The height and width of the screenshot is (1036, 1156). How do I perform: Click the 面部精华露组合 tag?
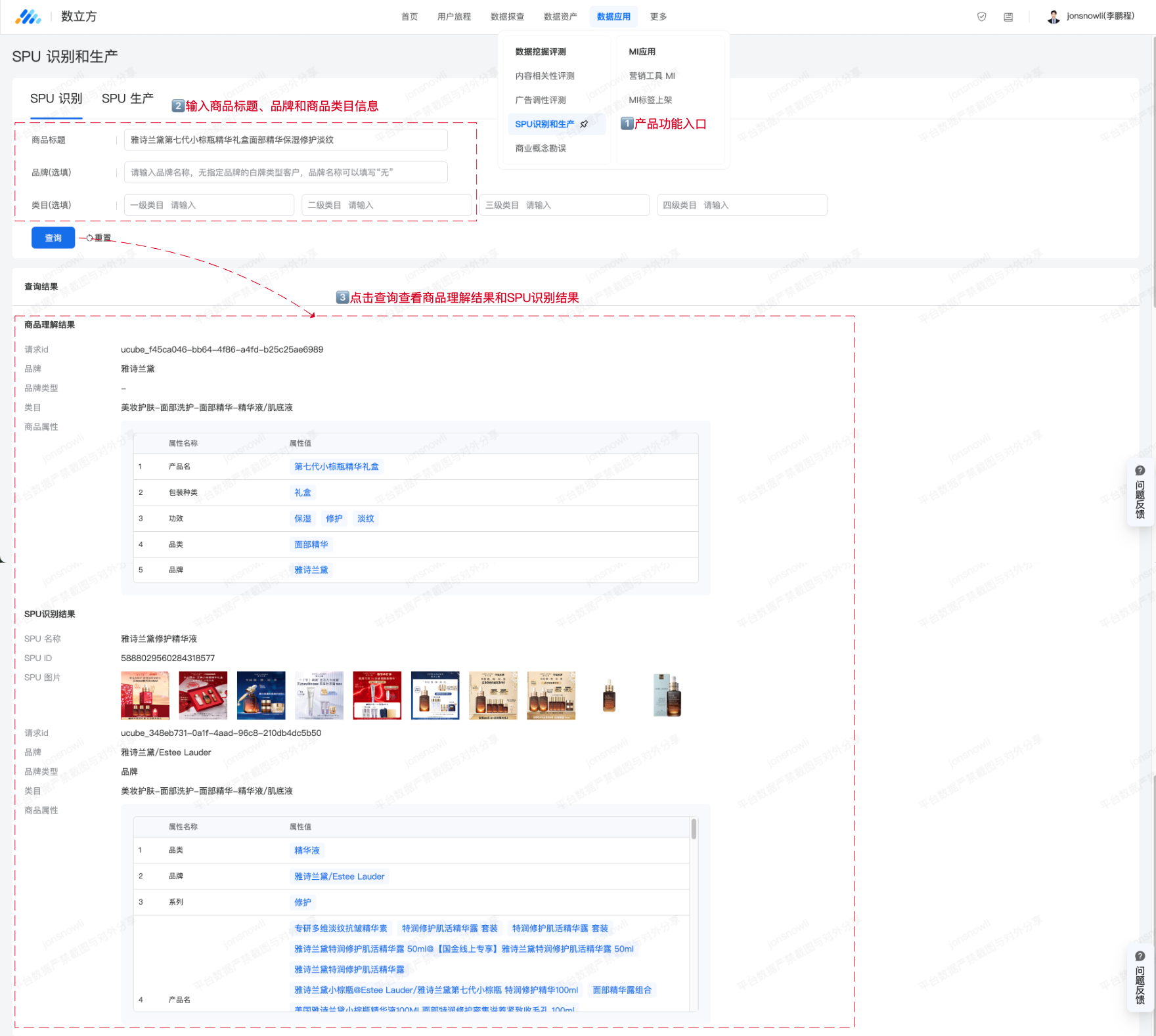622,990
